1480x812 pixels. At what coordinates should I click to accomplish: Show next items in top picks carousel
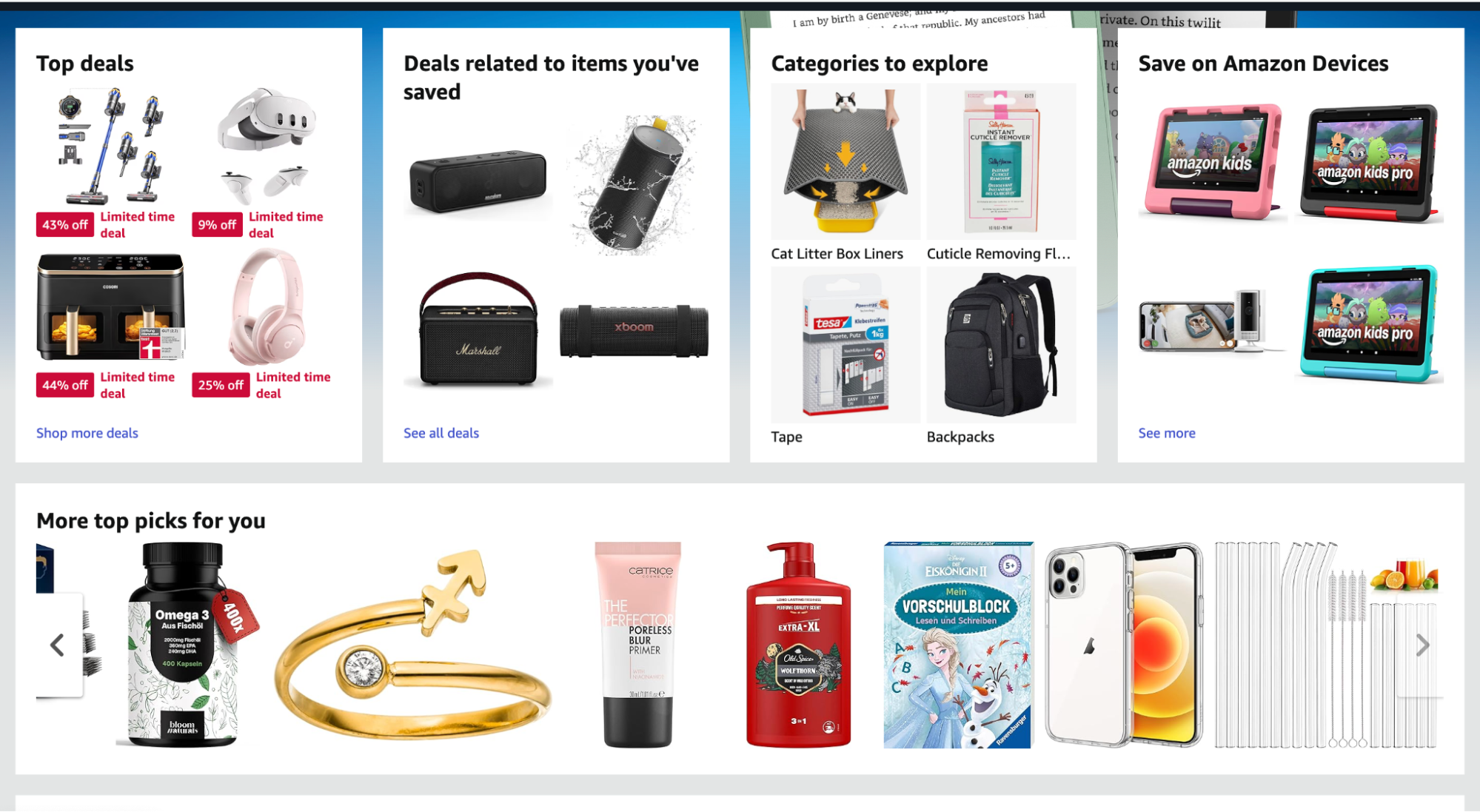[x=1422, y=645]
